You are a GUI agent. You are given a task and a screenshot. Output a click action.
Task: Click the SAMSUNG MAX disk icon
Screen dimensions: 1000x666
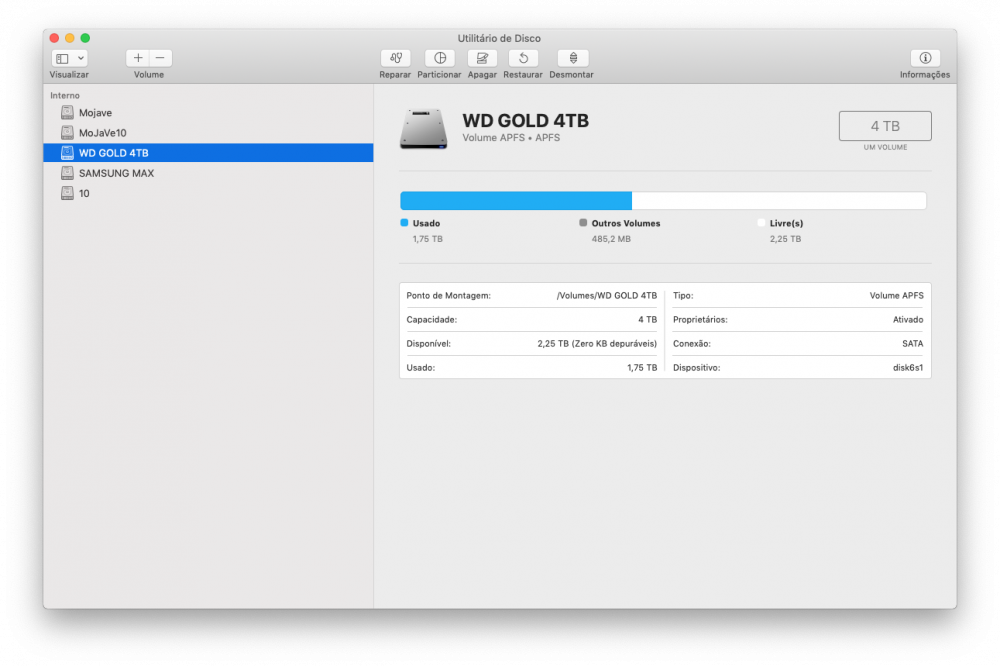pyautogui.click(x=67, y=173)
